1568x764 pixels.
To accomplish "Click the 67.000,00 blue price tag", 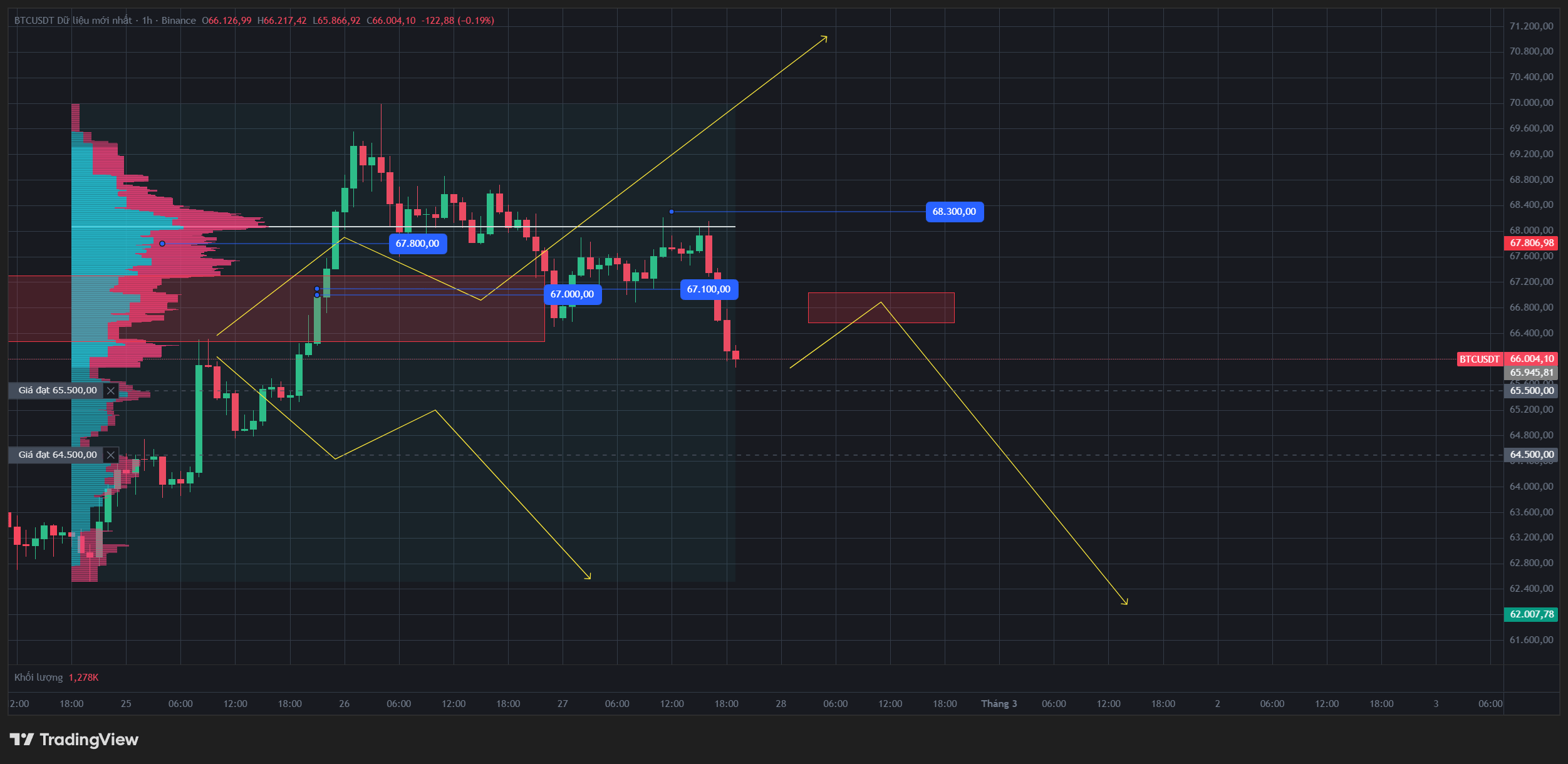I will pyautogui.click(x=572, y=294).
